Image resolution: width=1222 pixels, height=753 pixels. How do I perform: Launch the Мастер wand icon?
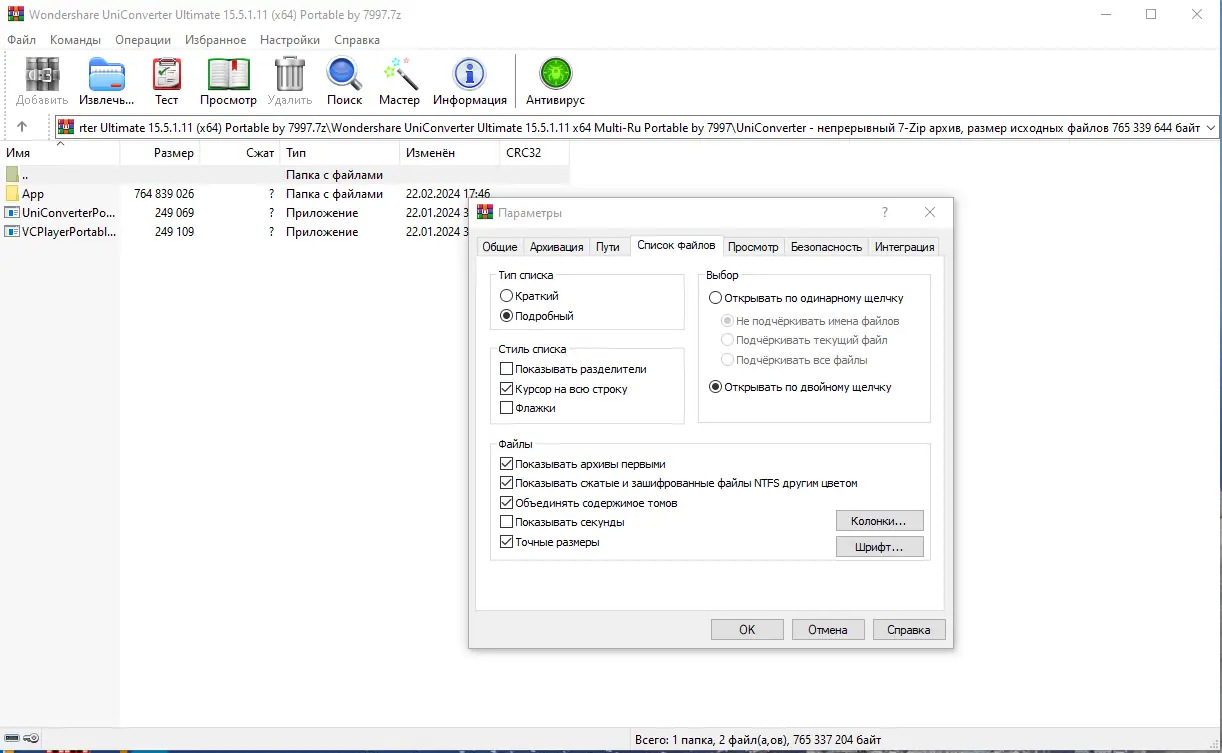(399, 74)
